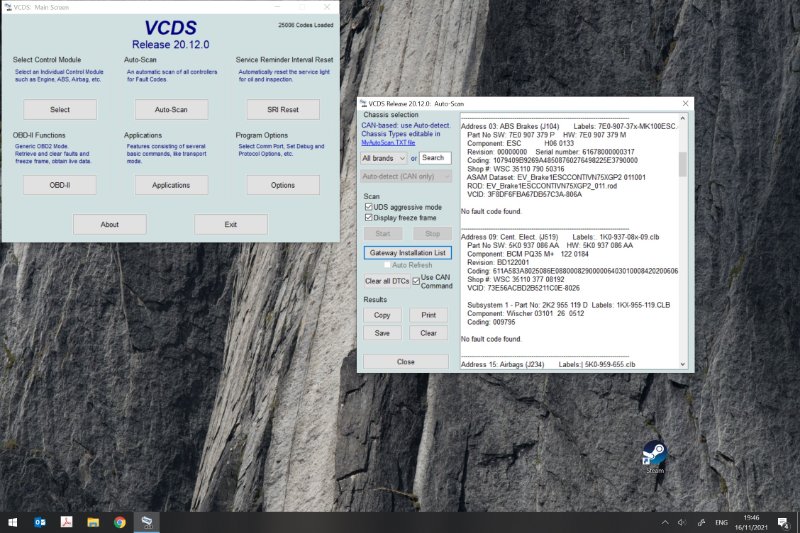Click 'VCID: 73E56ACBD2B5211C0E-8026' line

(523, 288)
